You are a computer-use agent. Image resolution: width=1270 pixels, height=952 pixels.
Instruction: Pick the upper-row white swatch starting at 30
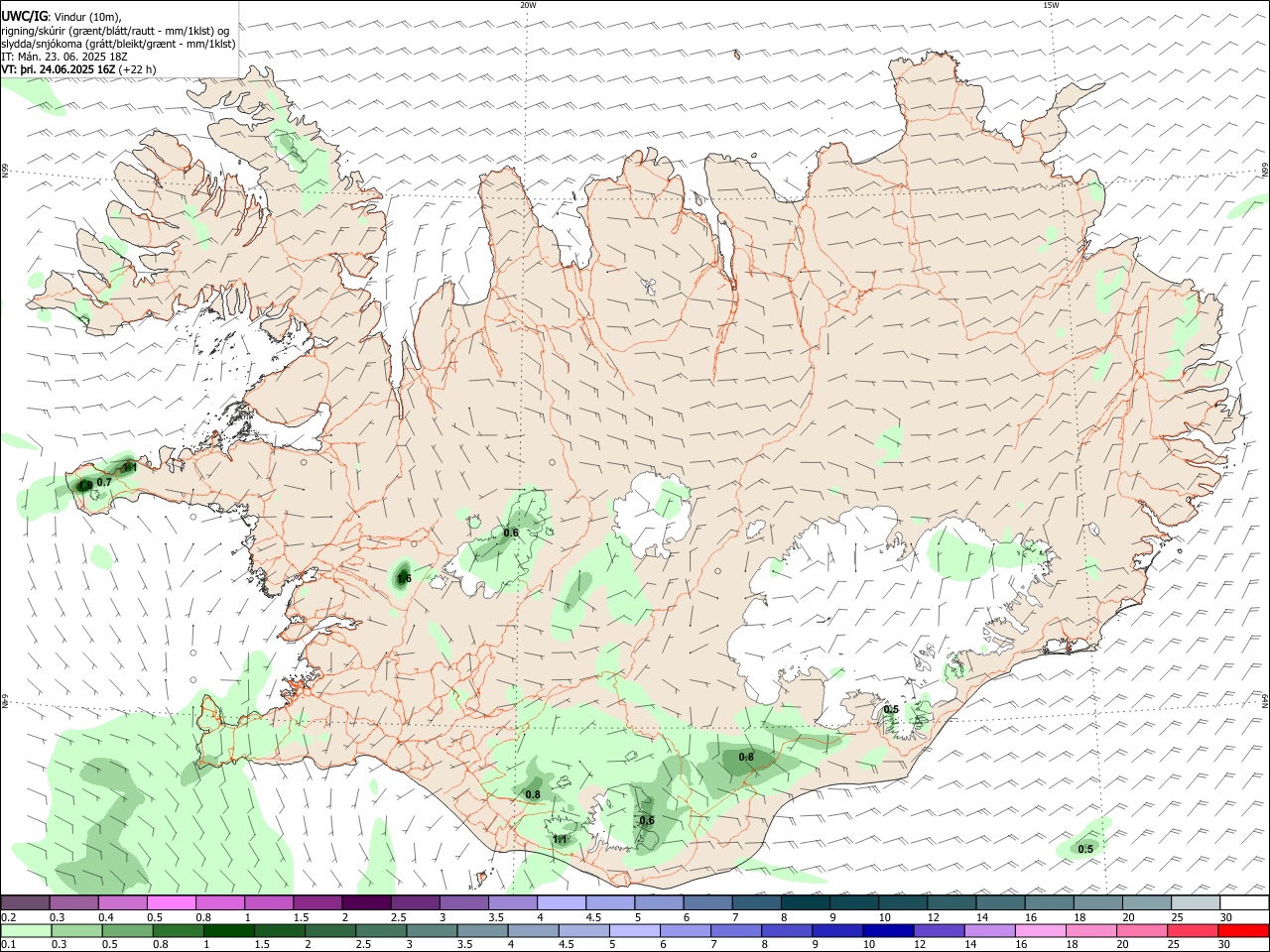coord(1244,903)
